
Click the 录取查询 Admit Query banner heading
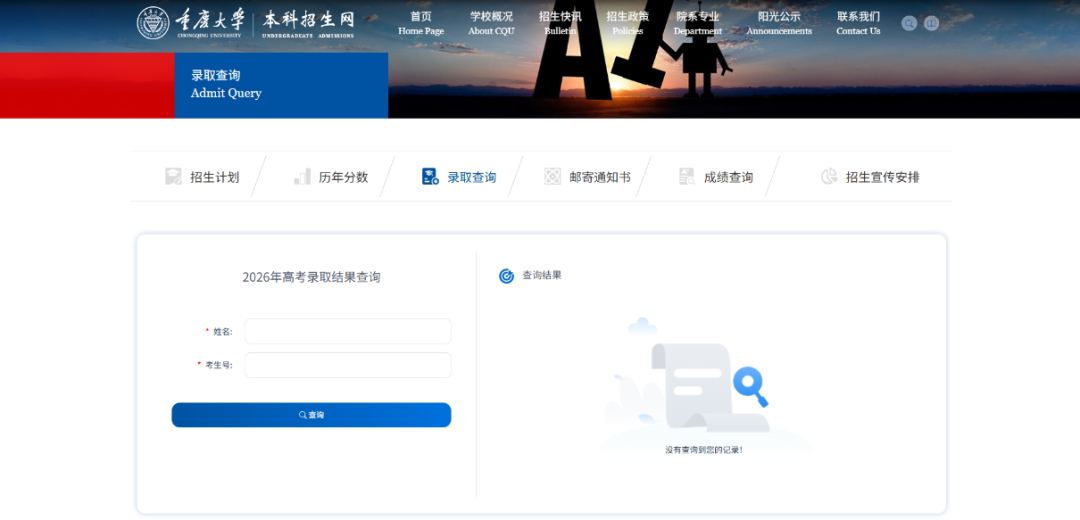coord(226,84)
